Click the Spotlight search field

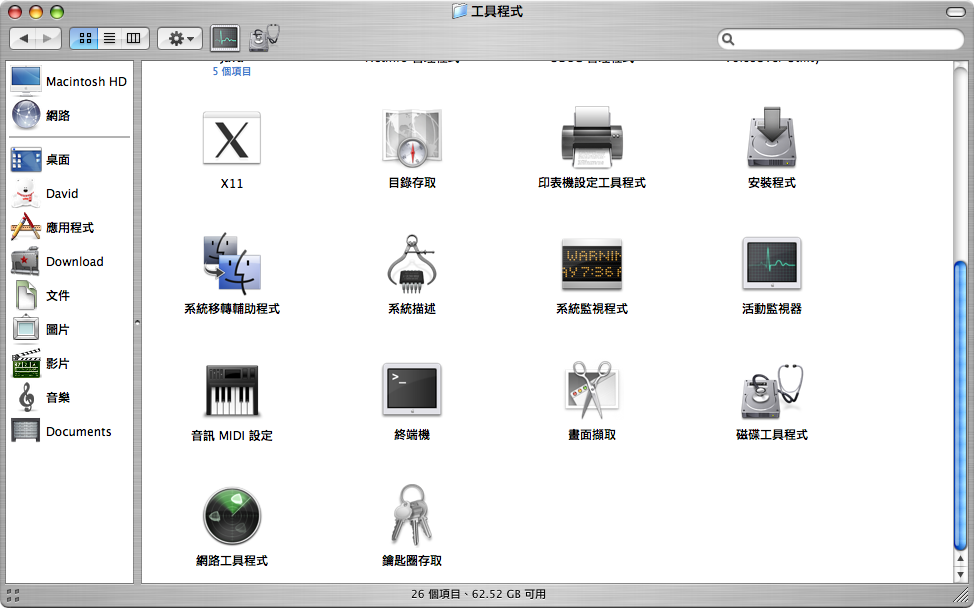click(x=840, y=39)
